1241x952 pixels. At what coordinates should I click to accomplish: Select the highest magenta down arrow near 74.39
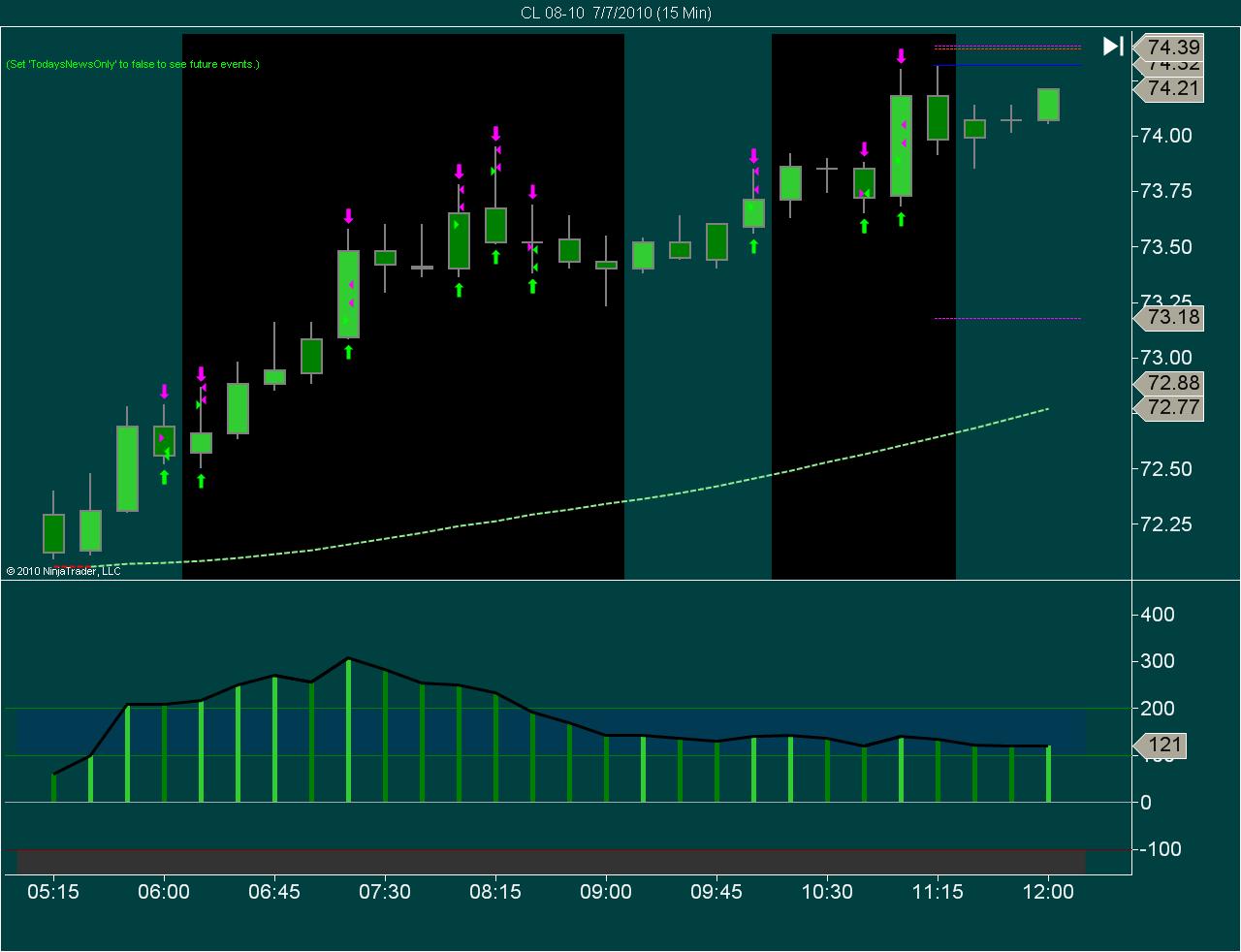coord(901,56)
